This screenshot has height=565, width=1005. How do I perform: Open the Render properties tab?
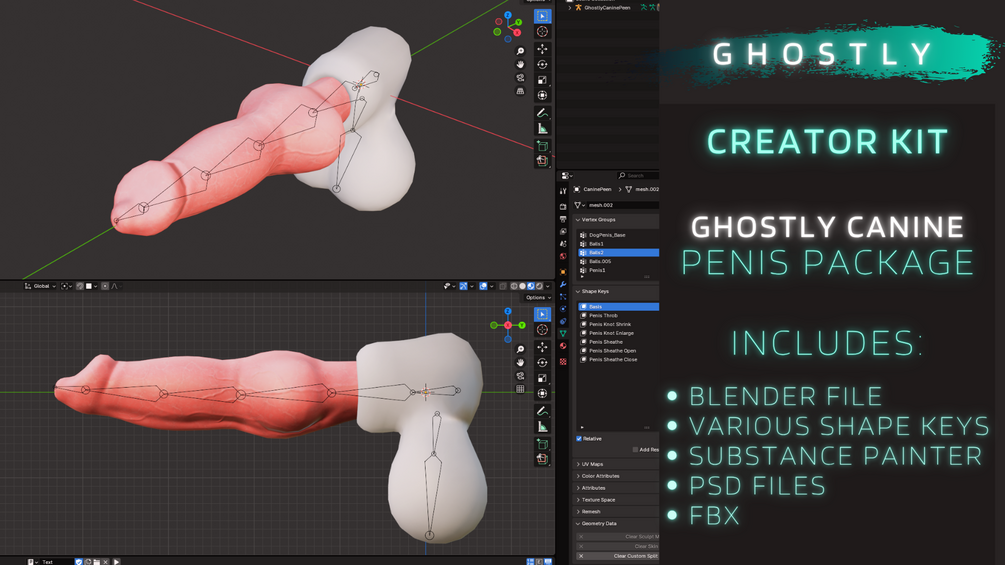563,207
